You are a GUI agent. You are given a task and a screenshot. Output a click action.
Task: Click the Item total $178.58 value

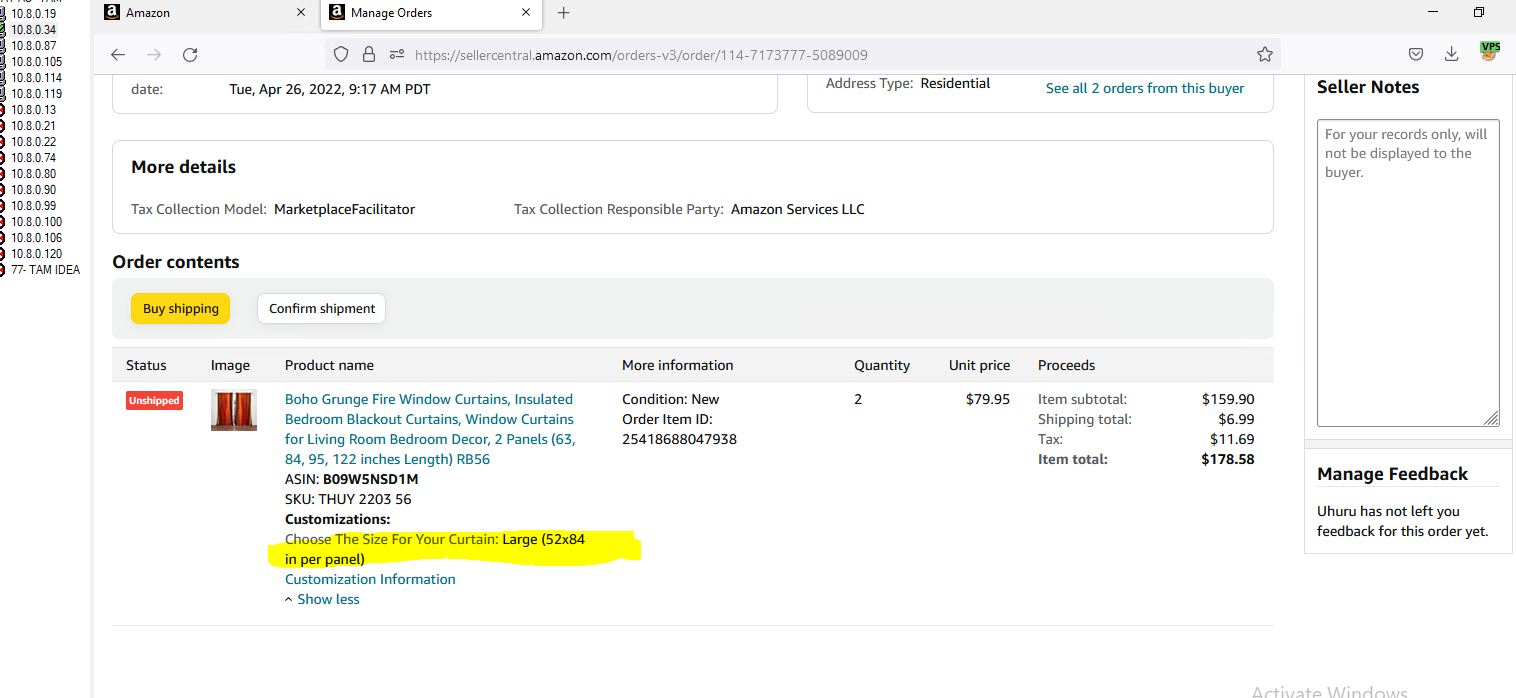(x=1228, y=459)
